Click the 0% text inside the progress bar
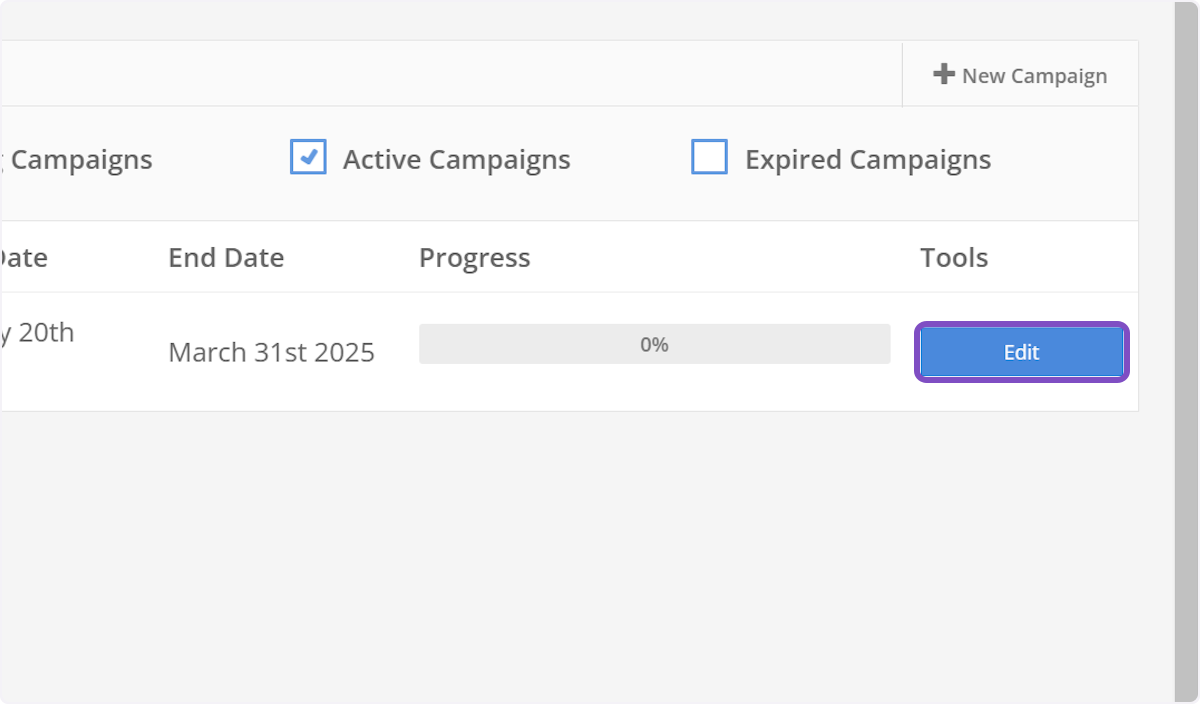The image size is (1200, 704). [x=654, y=343]
